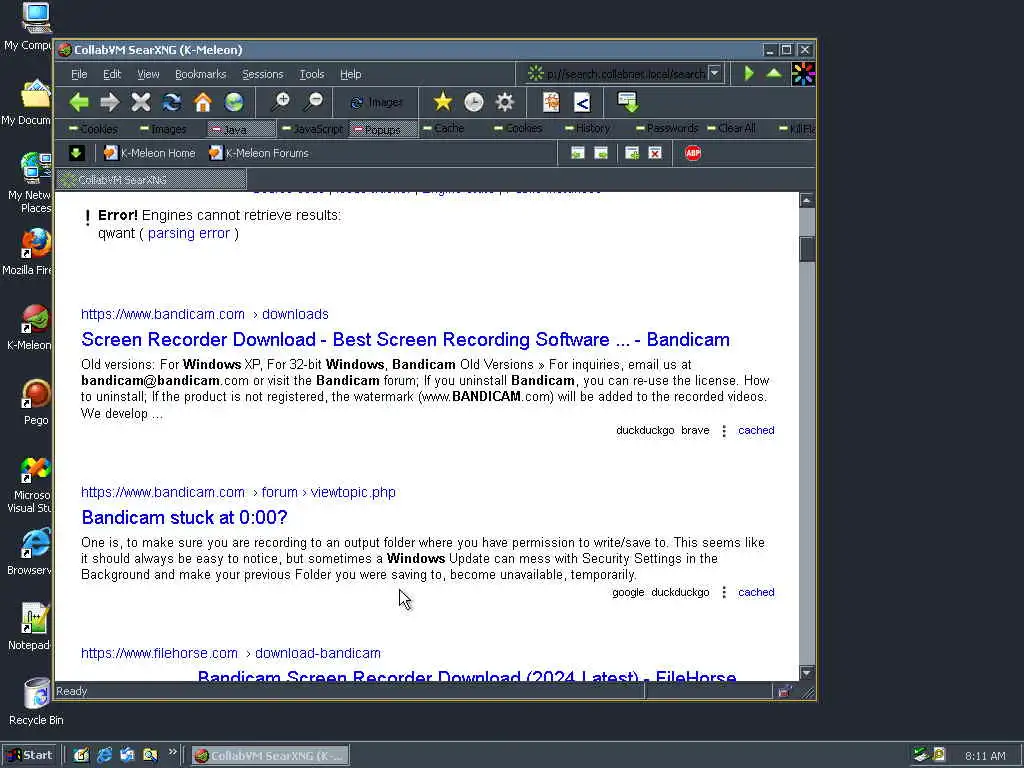
Task: Click the green down arrow bookmark icon
Action: point(76,153)
